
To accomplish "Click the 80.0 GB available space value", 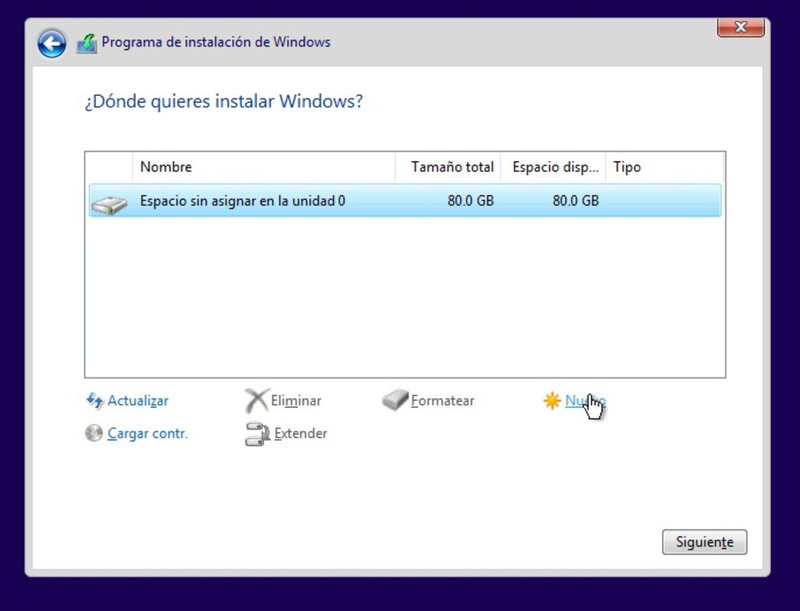I will [x=576, y=201].
